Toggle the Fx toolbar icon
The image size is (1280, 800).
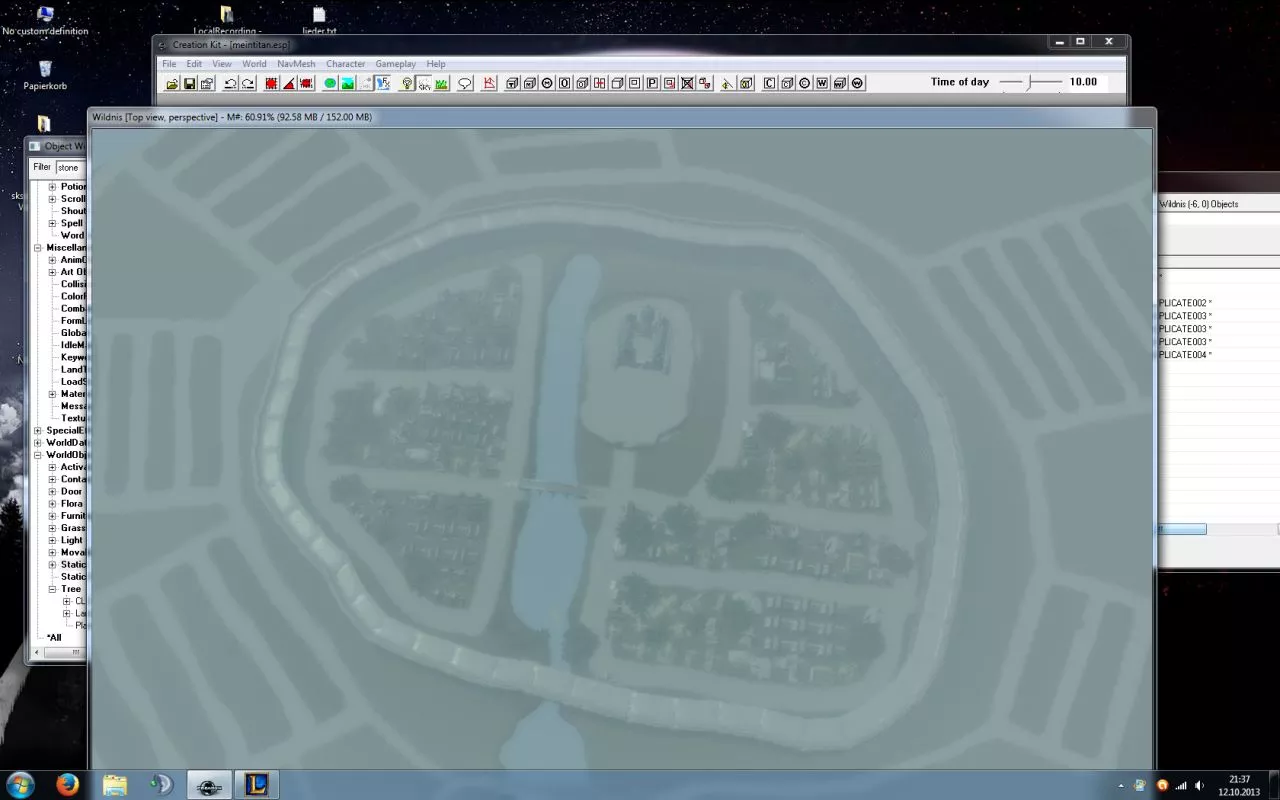tap(383, 83)
